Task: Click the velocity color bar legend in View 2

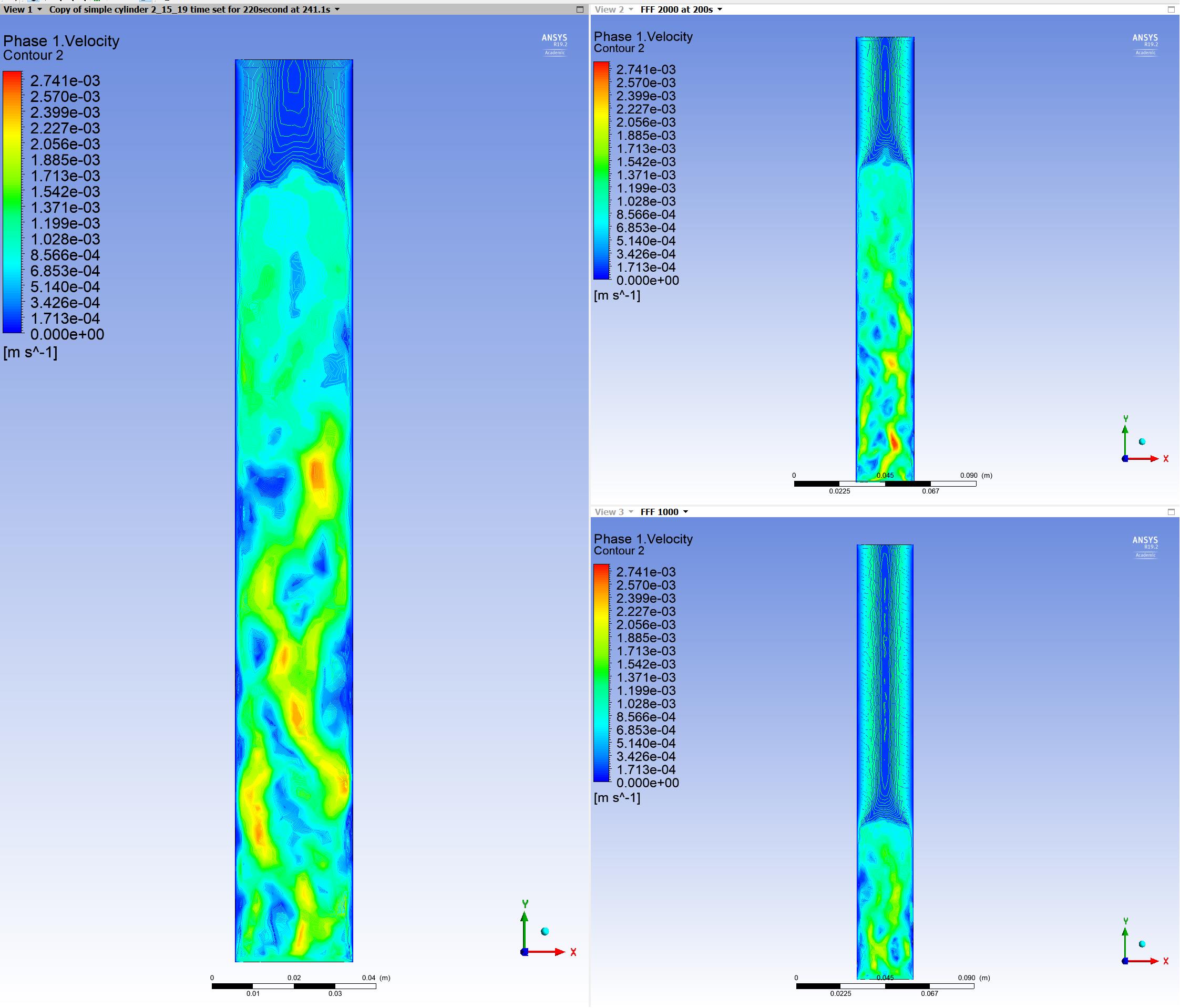Action: 601,170
